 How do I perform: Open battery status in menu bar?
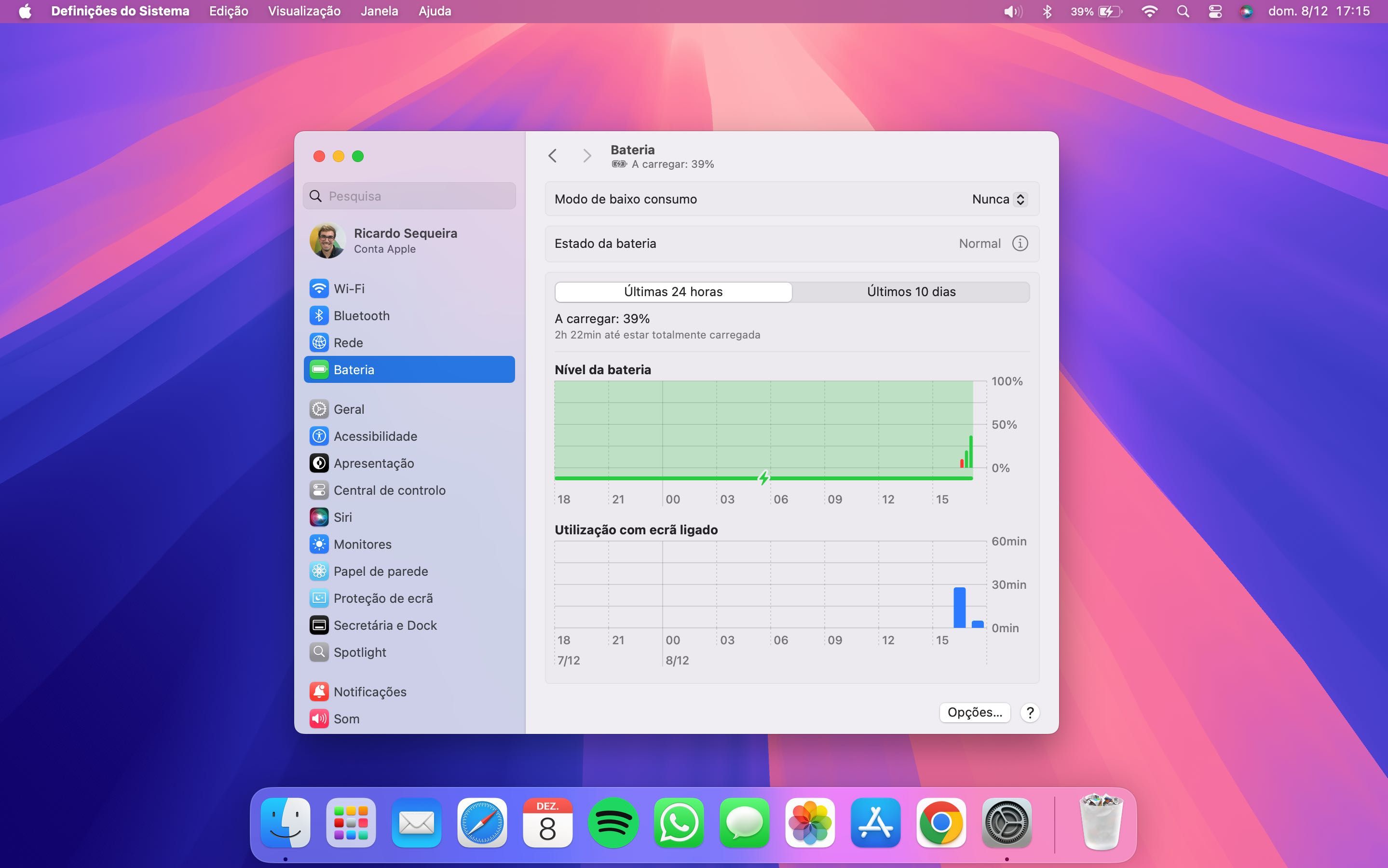tap(1095, 11)
